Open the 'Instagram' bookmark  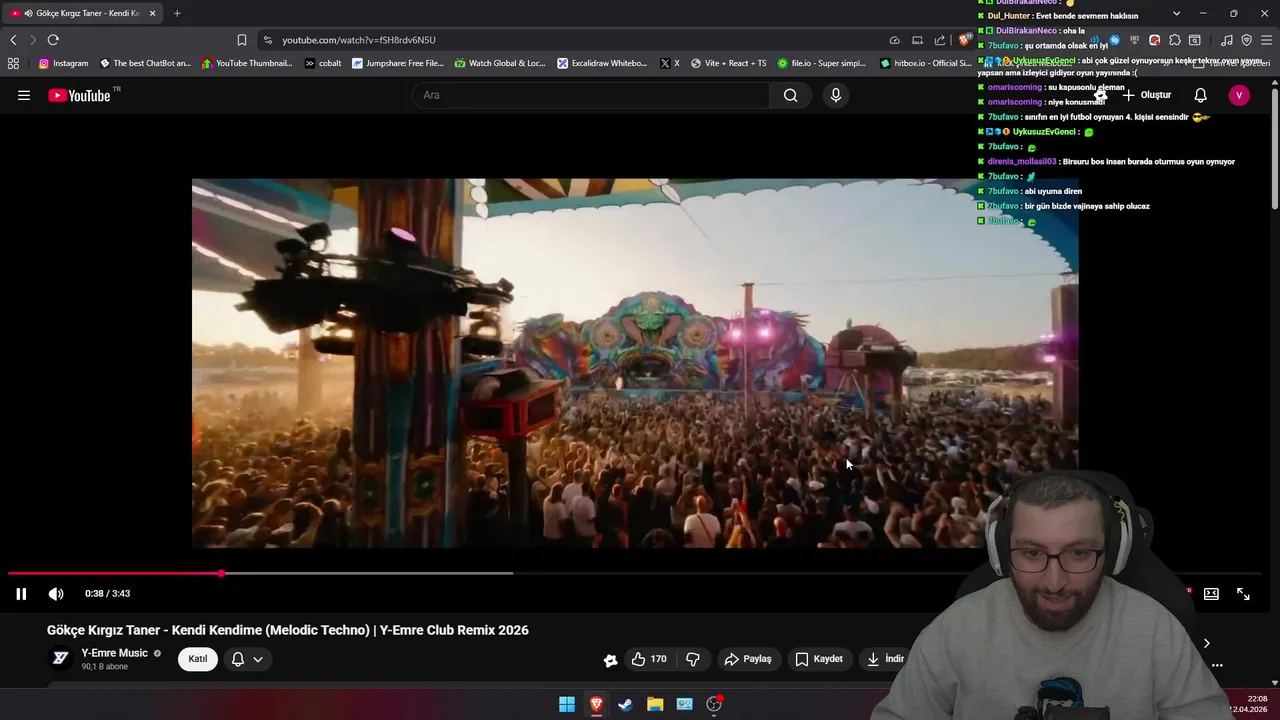click(63, 63)
